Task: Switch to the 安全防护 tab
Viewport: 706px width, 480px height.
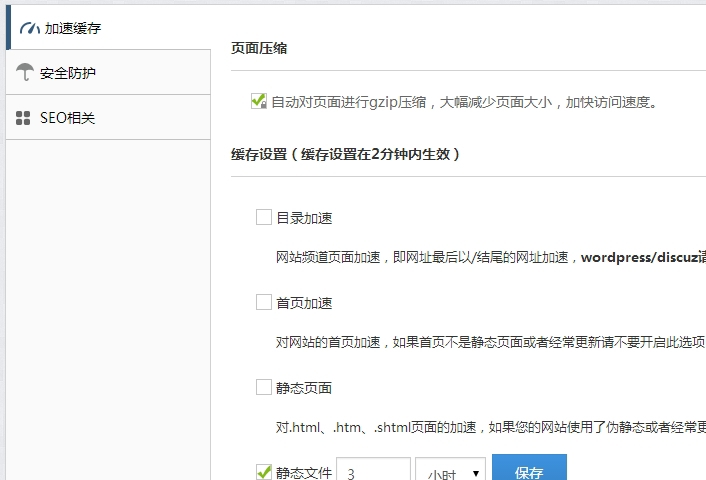Action: tap(108, 72)
